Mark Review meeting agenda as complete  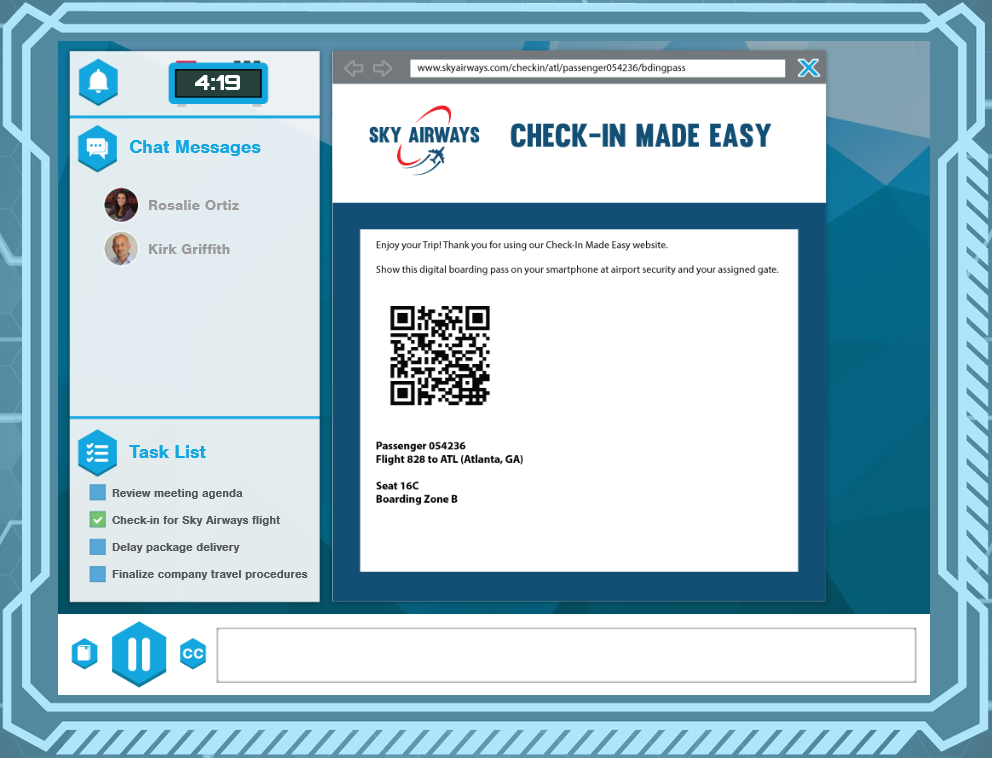[97, 493]
